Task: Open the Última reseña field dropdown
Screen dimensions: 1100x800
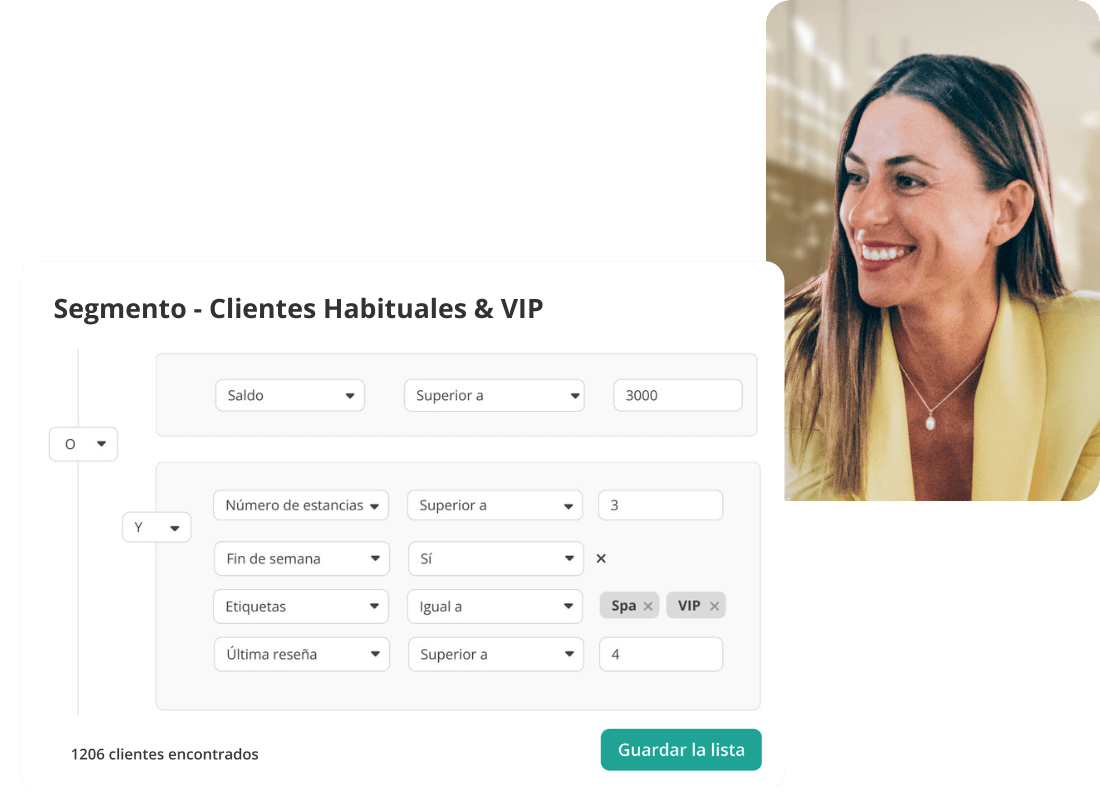Action: 302,654
